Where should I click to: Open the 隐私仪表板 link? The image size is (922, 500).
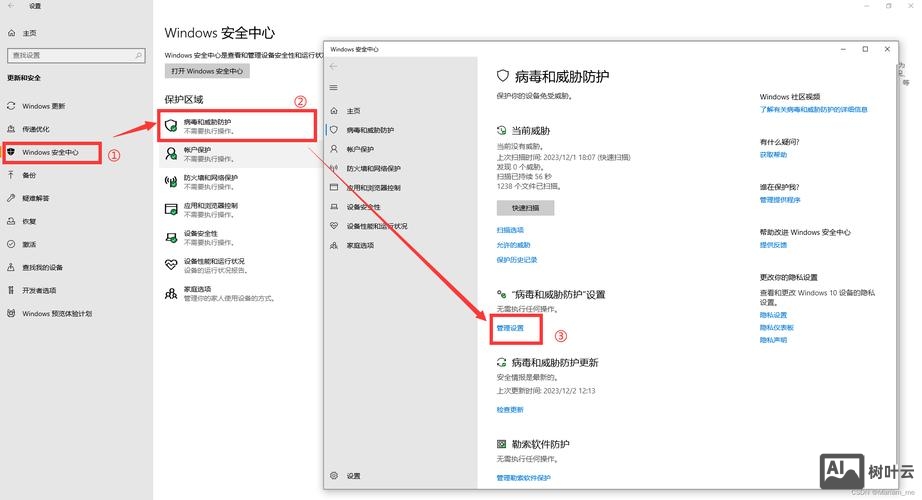[x=777, y=328]
